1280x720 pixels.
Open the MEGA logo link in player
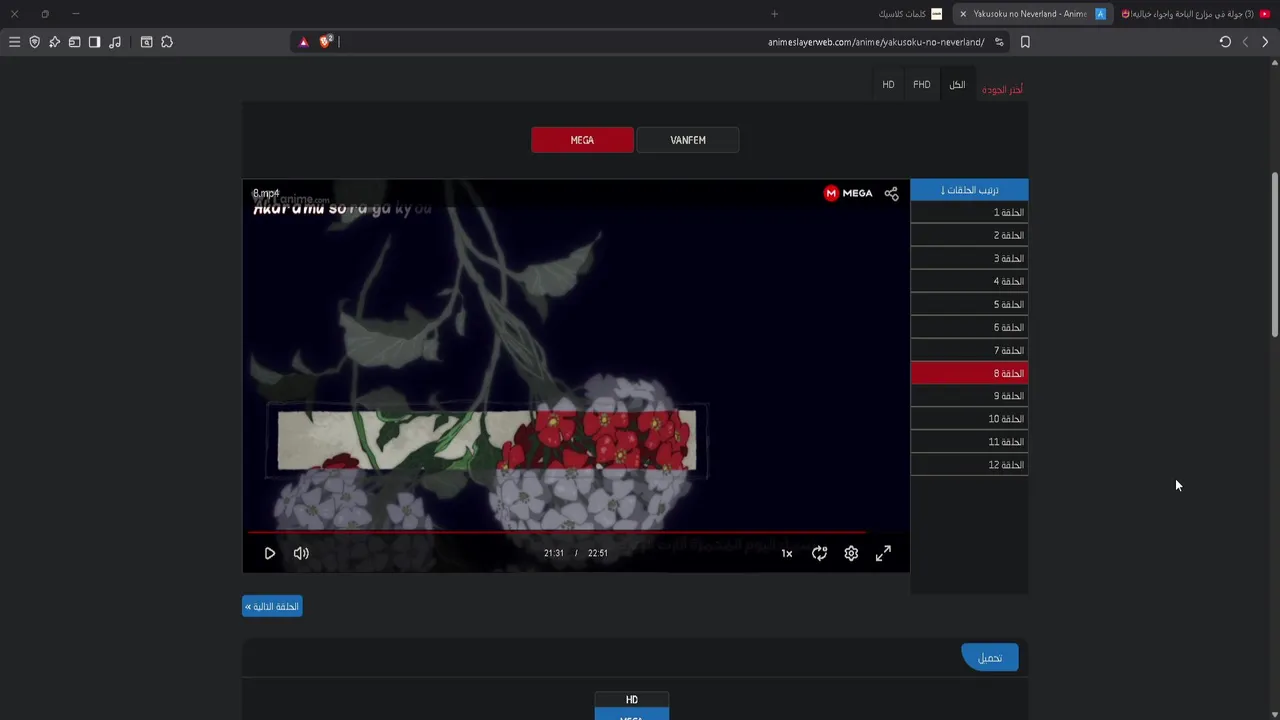(848, 193)
